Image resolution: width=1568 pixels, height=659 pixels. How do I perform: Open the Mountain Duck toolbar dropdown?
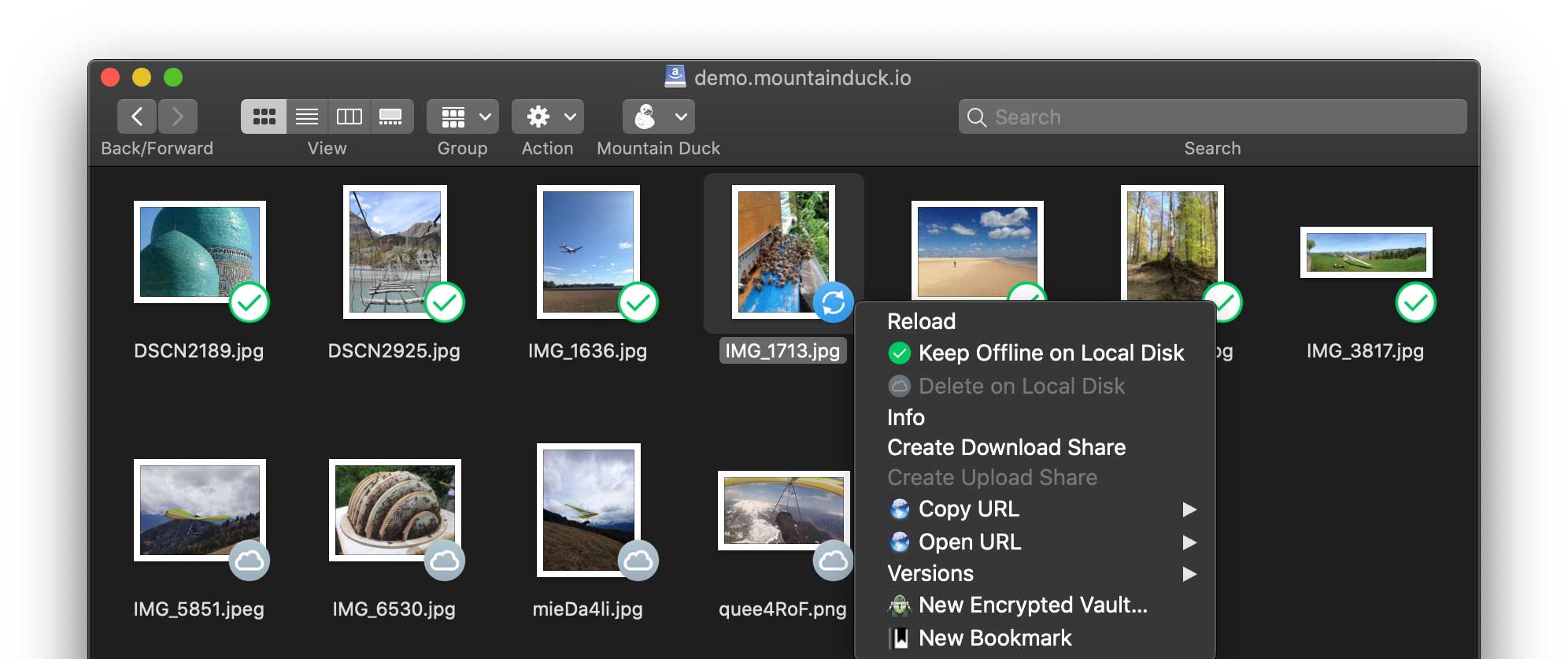point(658,117)
